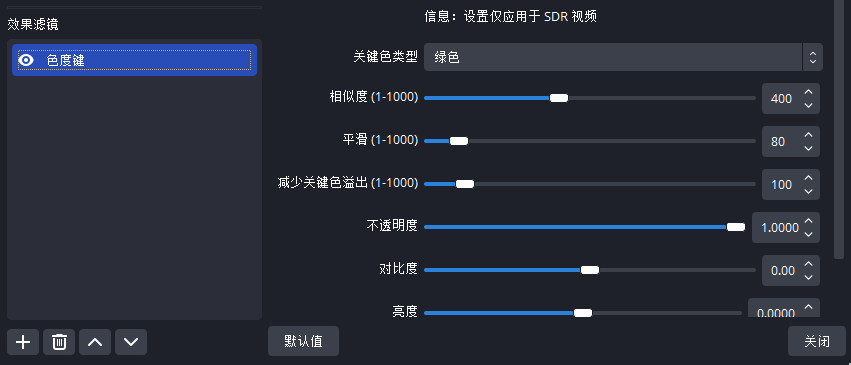
Task: Move filter up with up arrow icon
Action: [95, 342]
